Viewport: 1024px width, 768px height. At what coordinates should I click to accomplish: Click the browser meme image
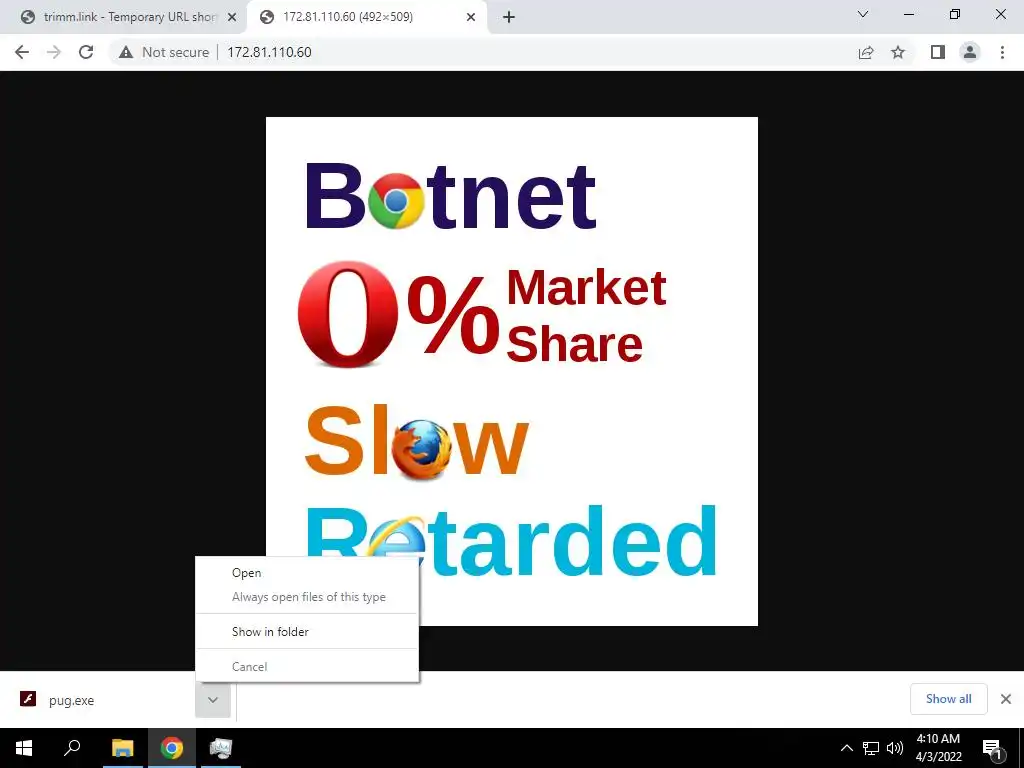511,371
